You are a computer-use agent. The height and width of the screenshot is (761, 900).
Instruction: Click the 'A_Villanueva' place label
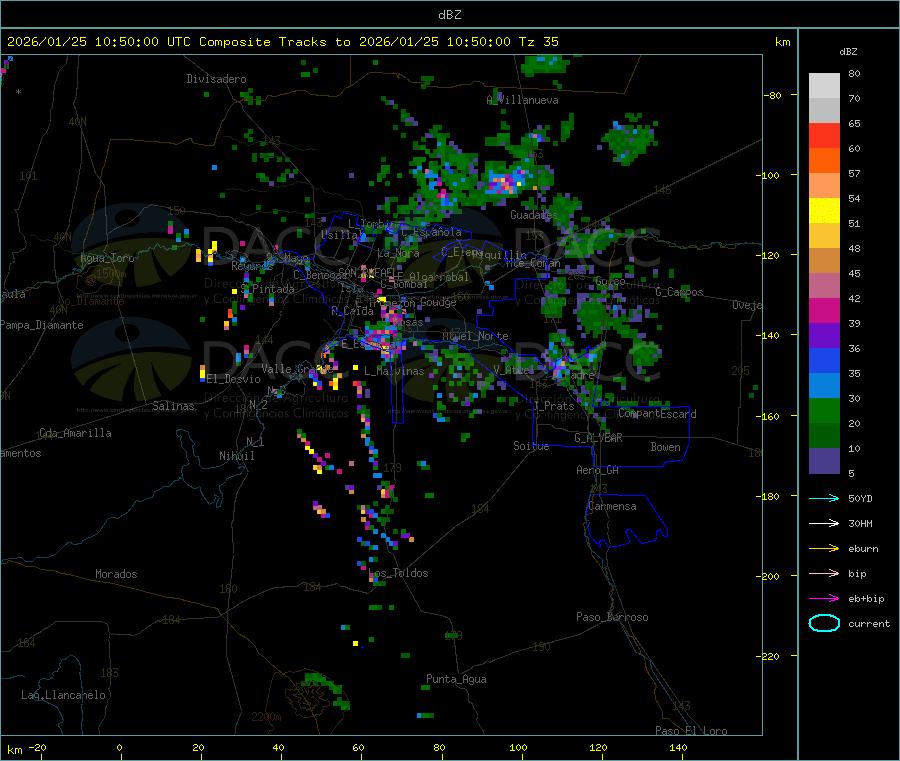pyautogui.click(x=522, y=100)
